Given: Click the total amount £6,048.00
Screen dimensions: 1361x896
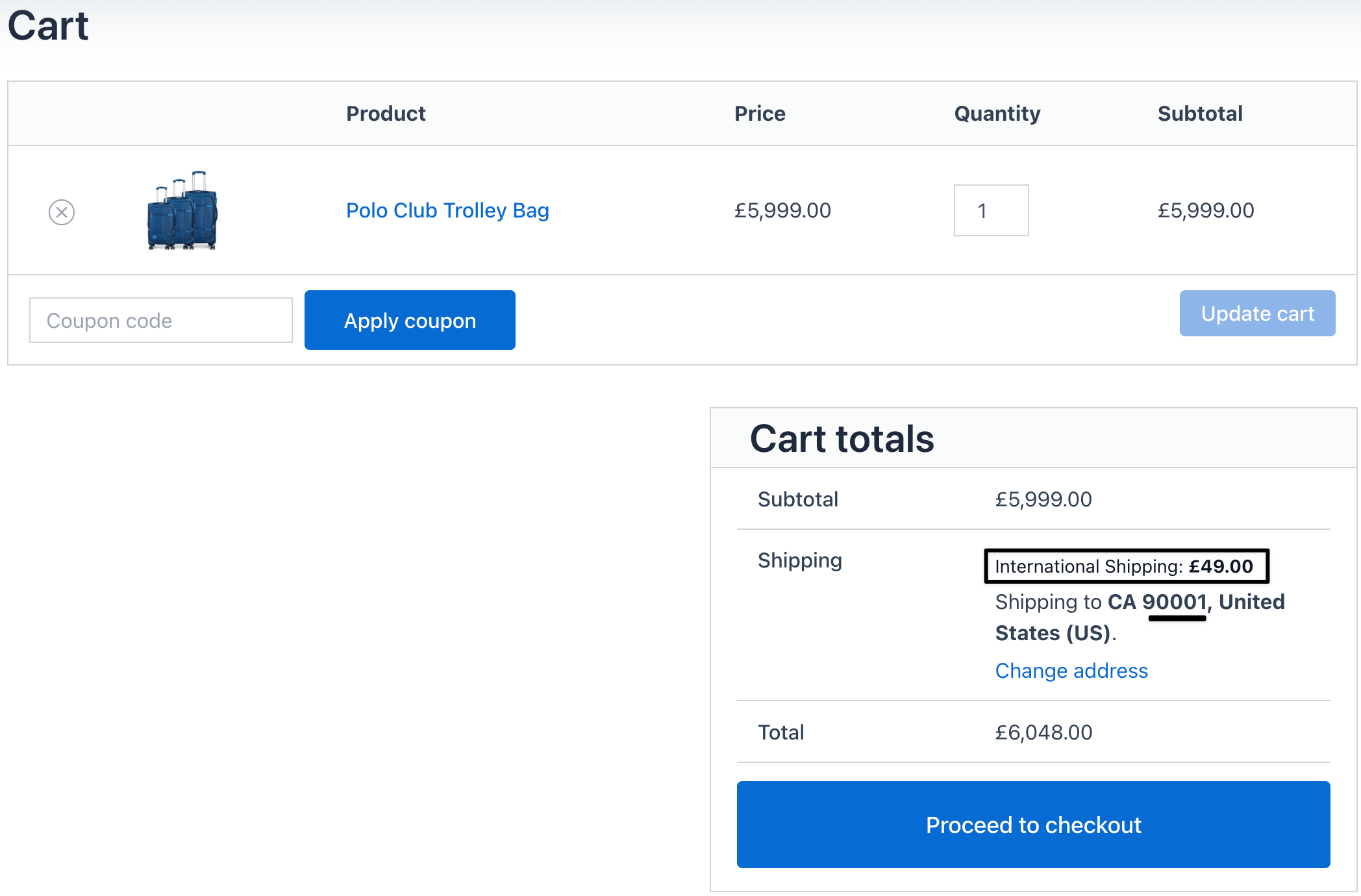Looking at the screenshot, I should [1043, 732].
